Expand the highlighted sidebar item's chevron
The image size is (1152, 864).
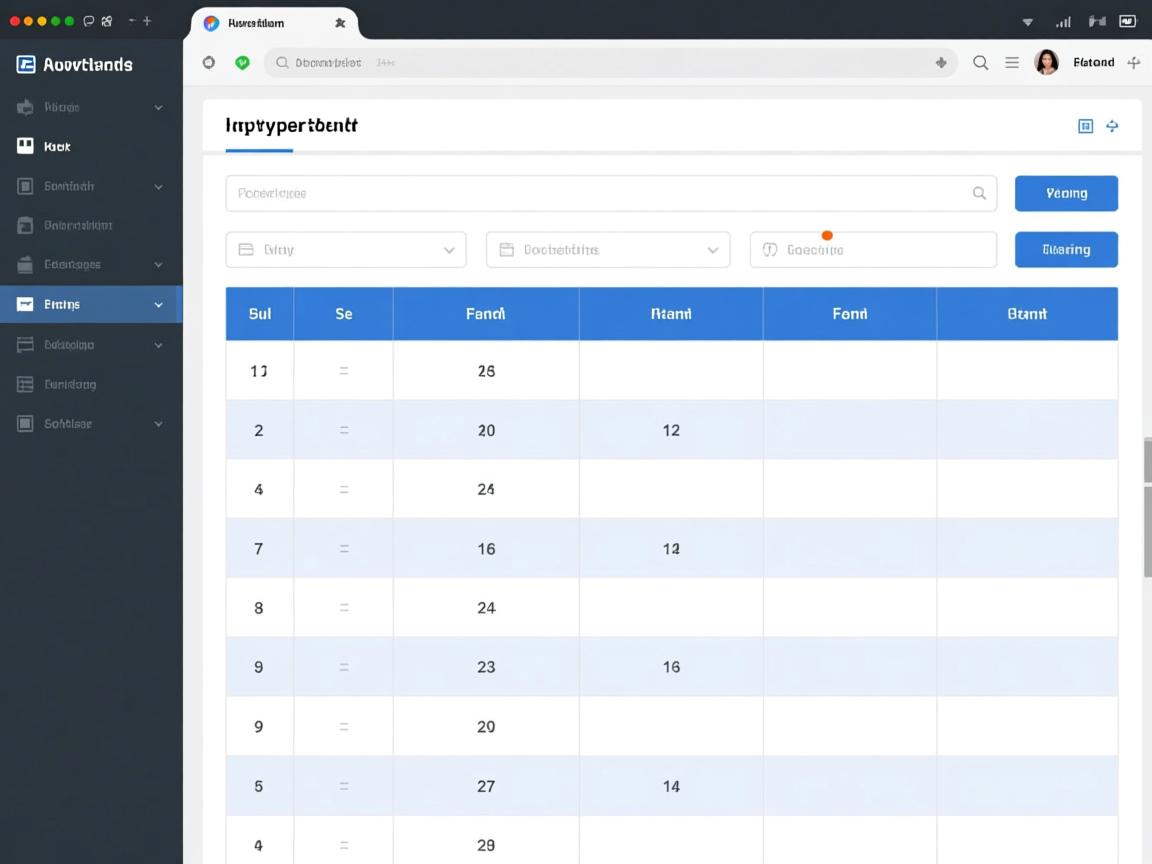(158, 305)
